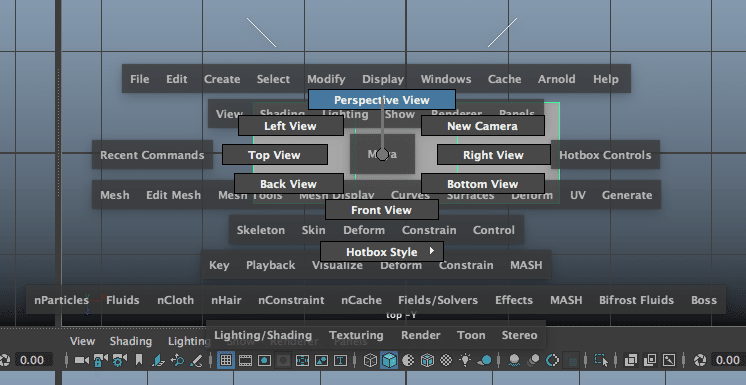
Task: Toggle the Safe Title overlay
Action: [x=340, y=360]
